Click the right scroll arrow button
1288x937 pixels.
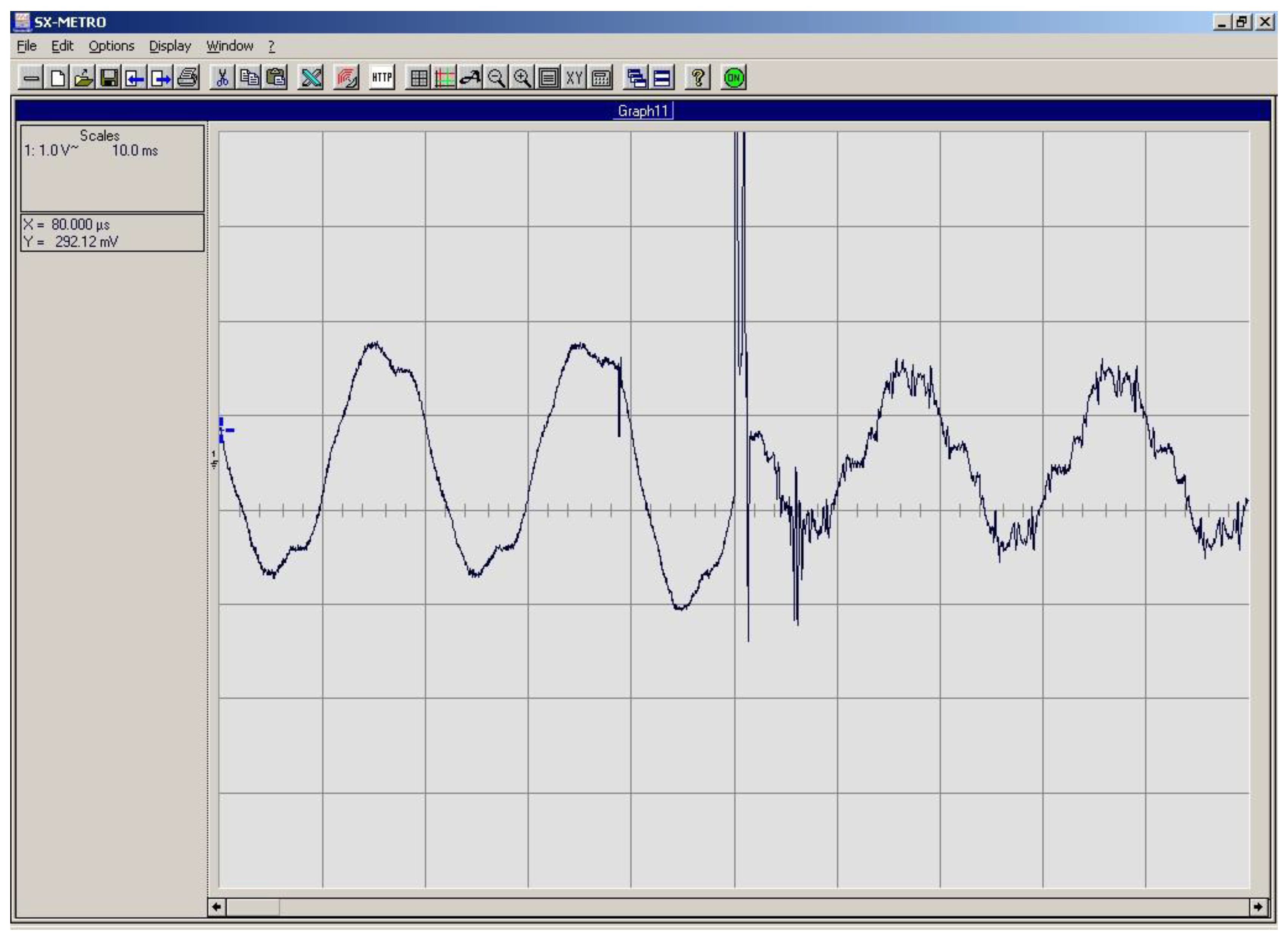pos(1258,906)
